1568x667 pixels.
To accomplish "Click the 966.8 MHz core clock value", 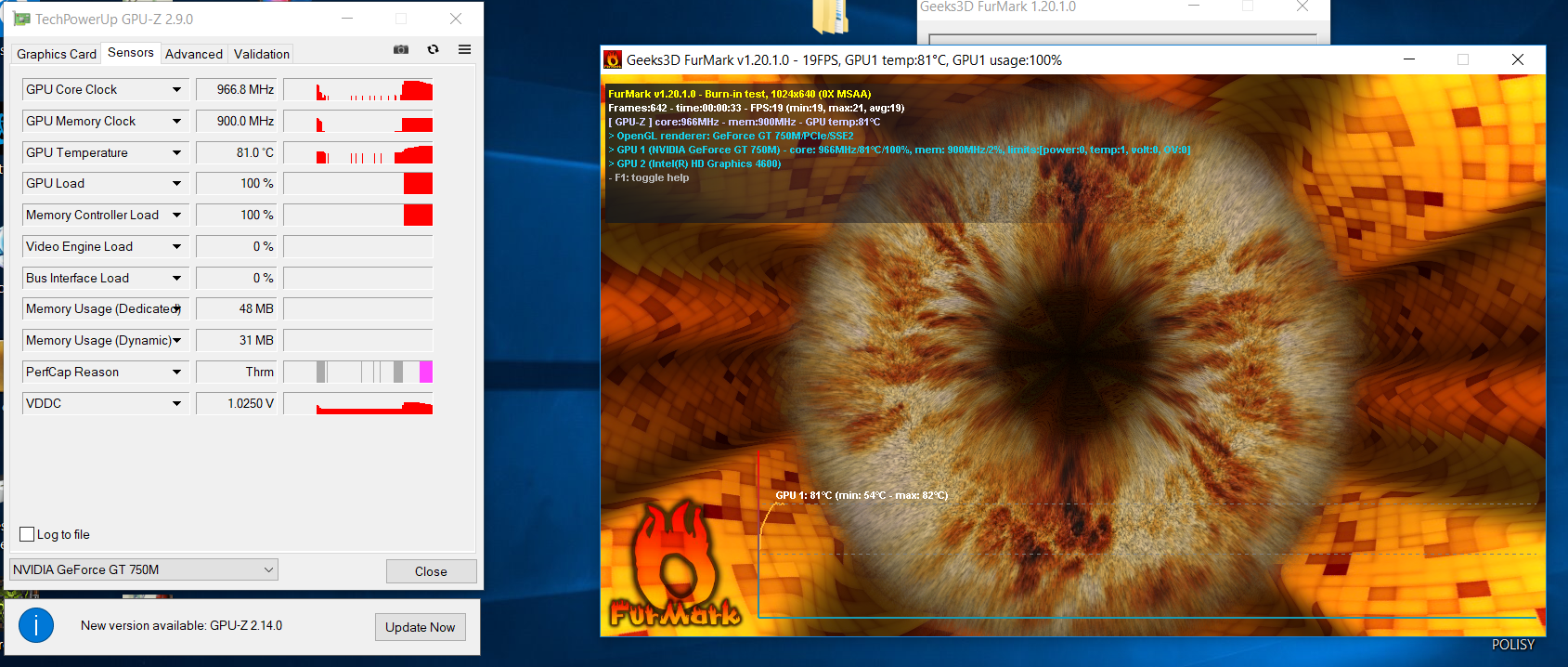I will pyautogui.click(x=238, y=89).
